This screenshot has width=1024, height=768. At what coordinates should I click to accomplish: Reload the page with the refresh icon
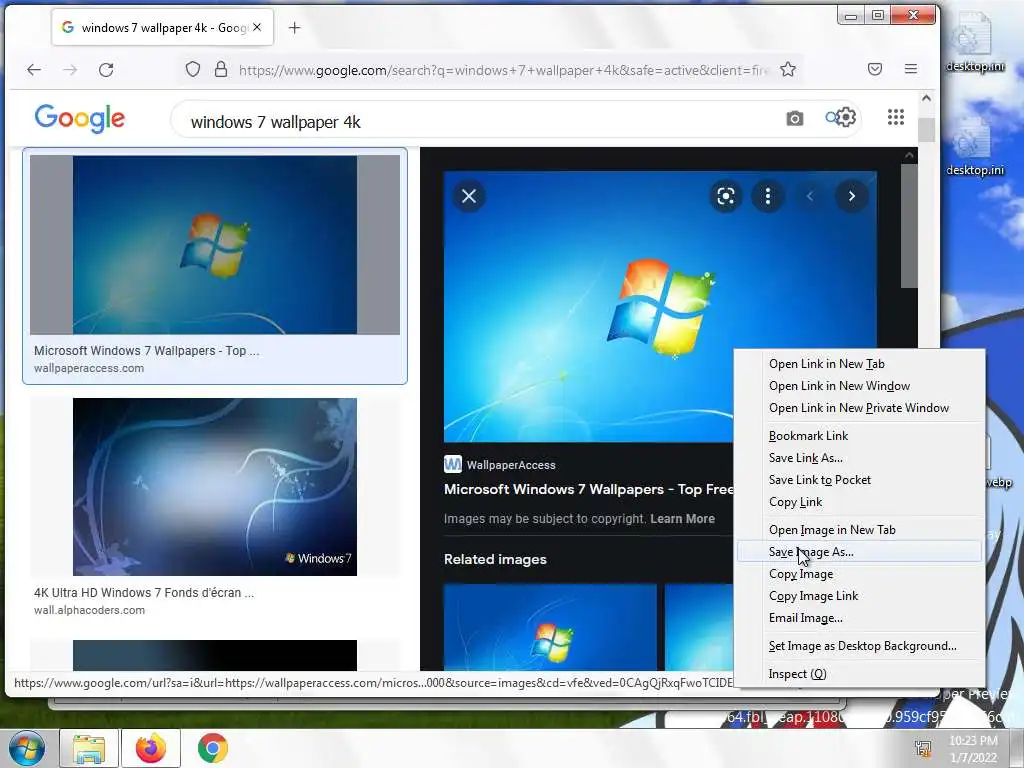pos(106,69)
